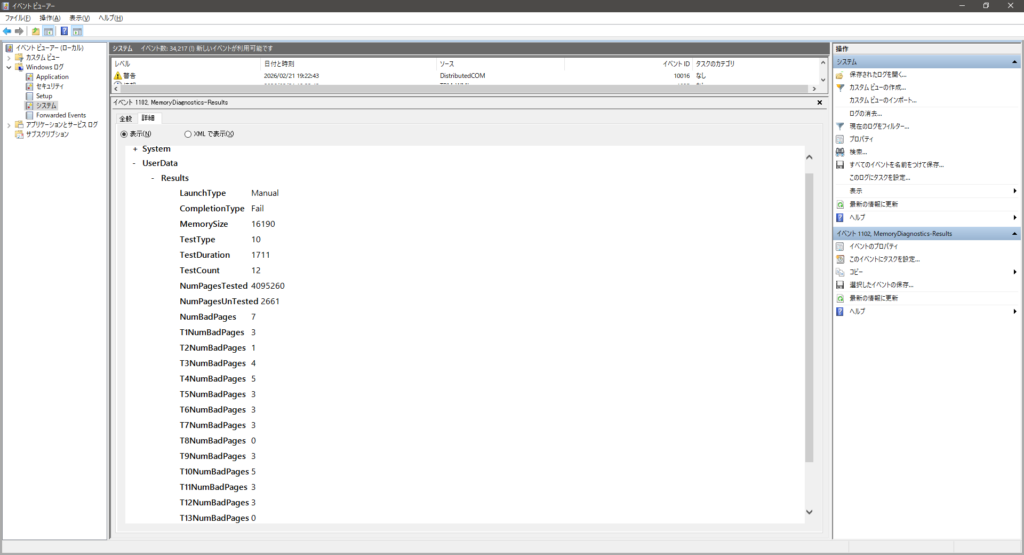This screenshot has height=555, width=1024.
Task: Open the 操作 menu in menu bar
Action: coord(49,18)
